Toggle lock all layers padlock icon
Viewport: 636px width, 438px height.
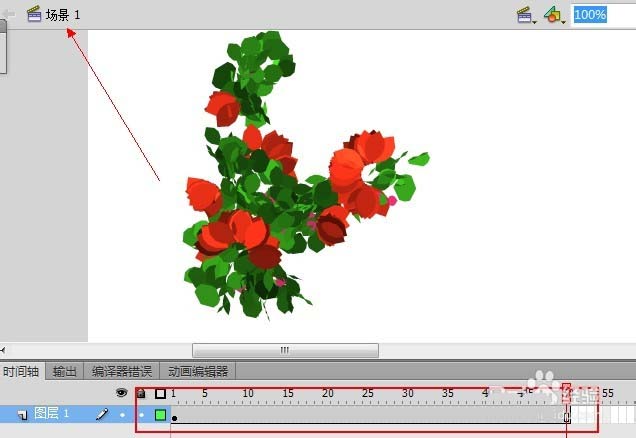141,394
